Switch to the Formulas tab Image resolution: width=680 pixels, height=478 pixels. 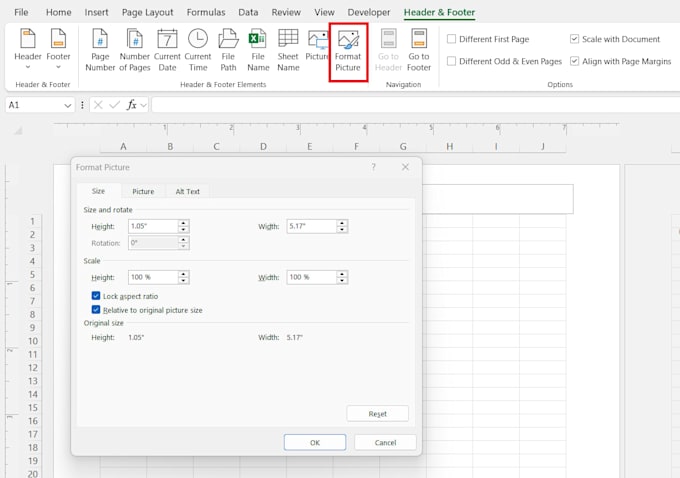pos(206,12)
